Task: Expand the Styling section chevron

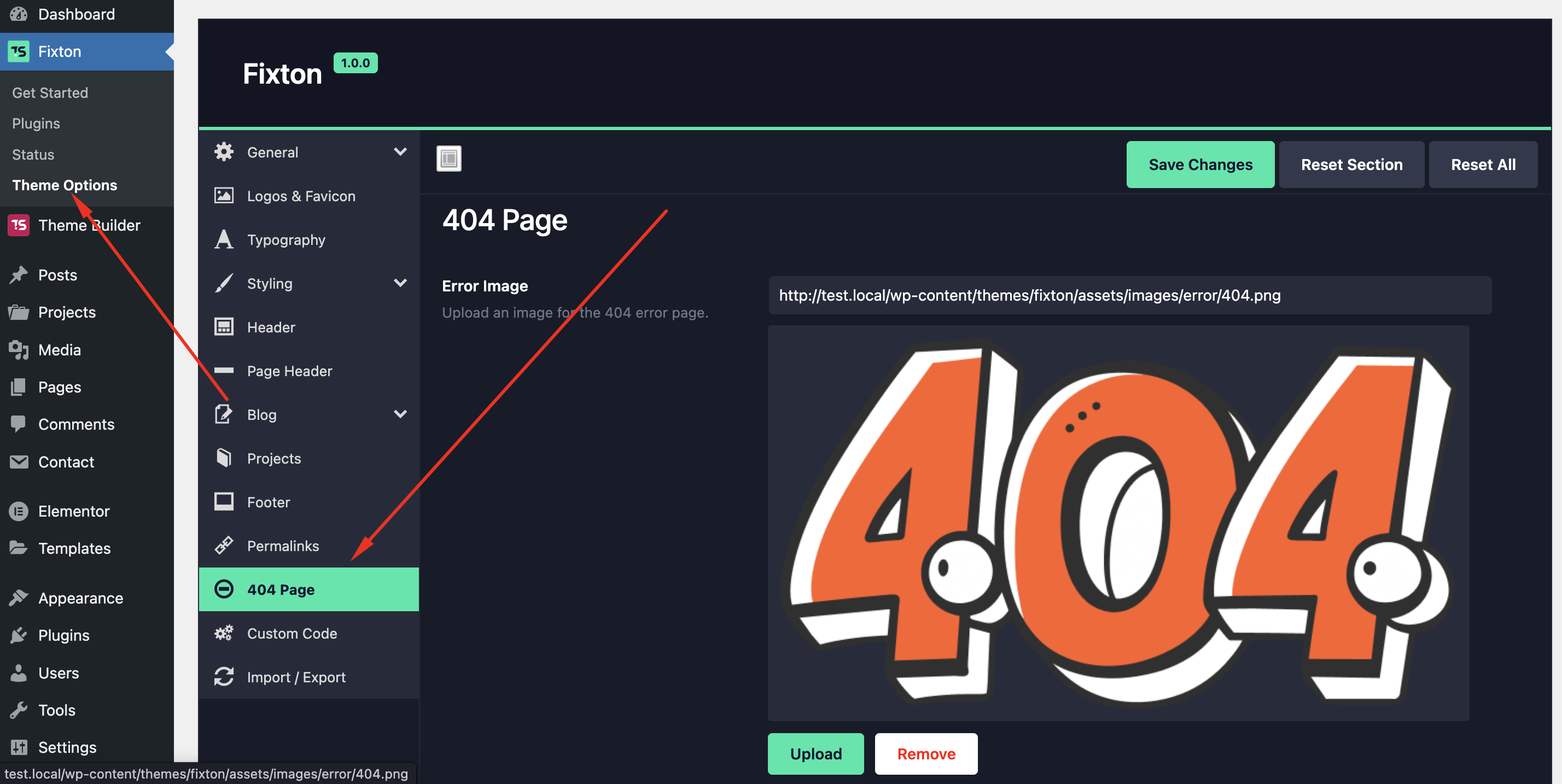Action: coord(400,283)
